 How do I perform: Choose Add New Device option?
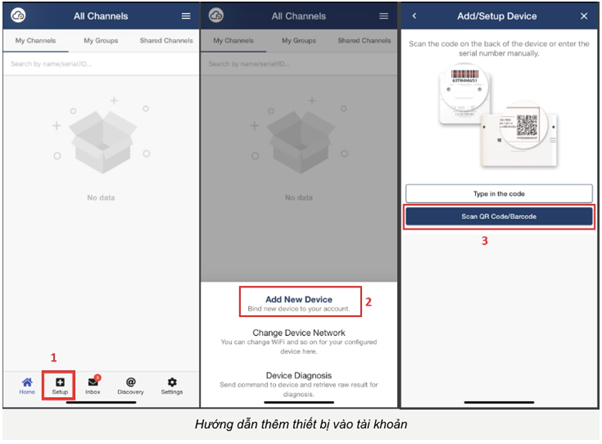(299, 303)
